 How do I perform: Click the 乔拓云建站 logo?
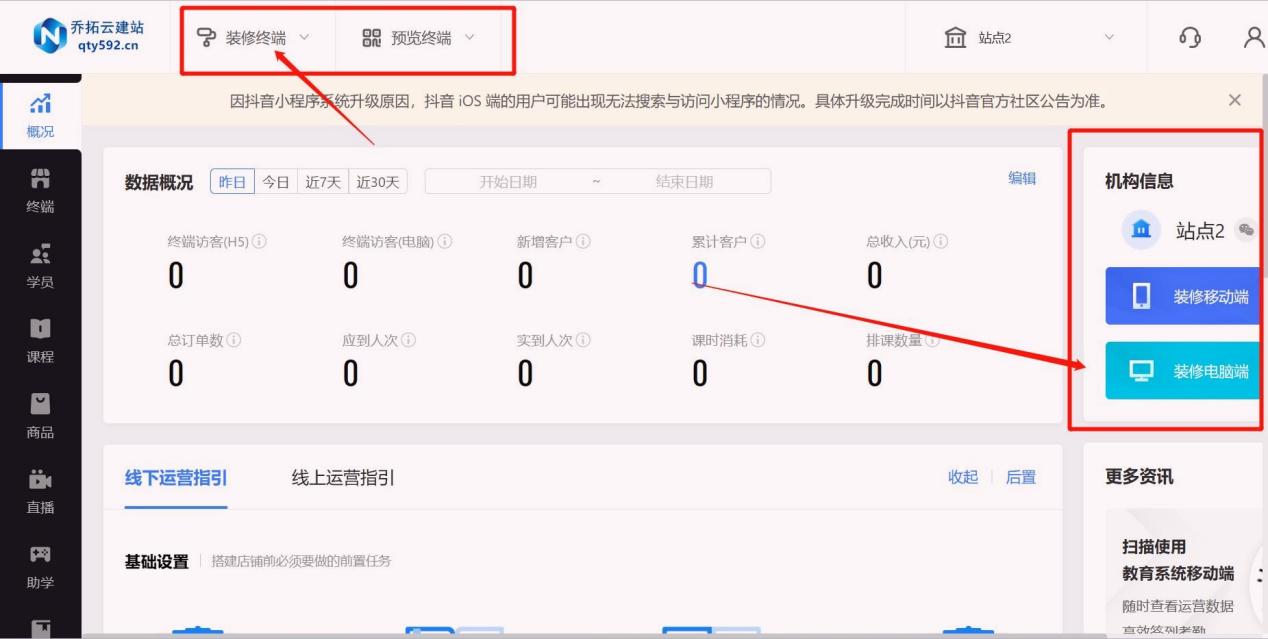pyautogui.click(x=88, y=37)
